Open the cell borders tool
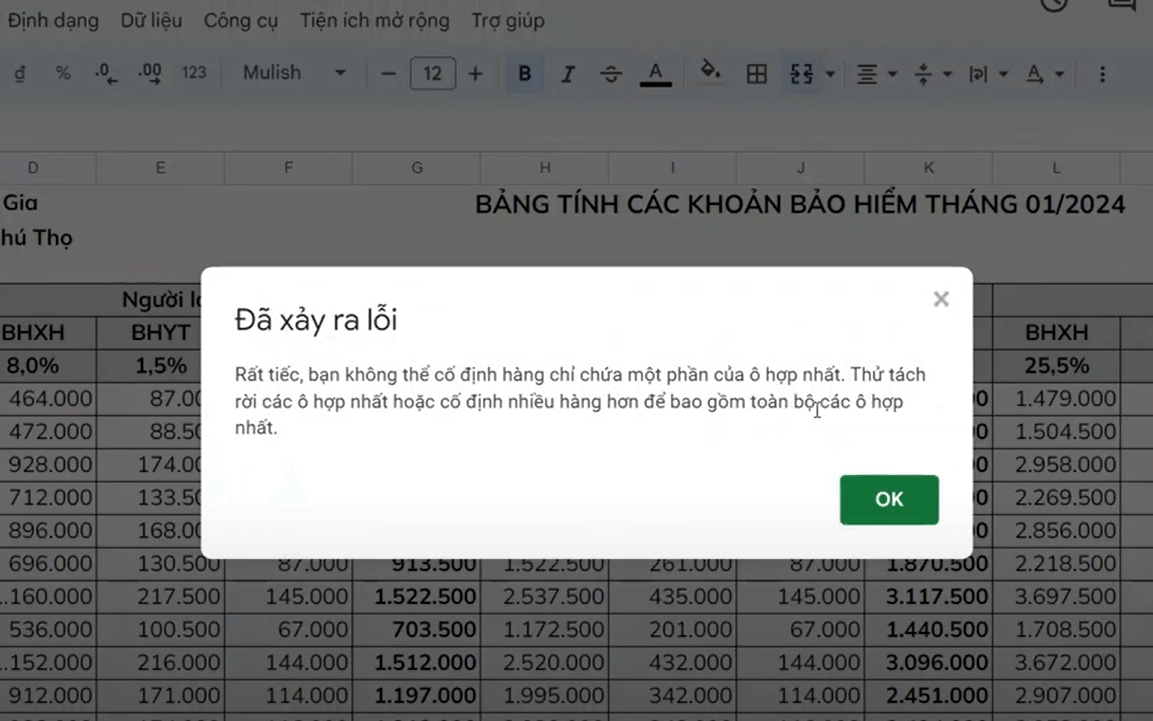Image resolution: width=1153 pixels, height=721 pixels. [757, 74]
